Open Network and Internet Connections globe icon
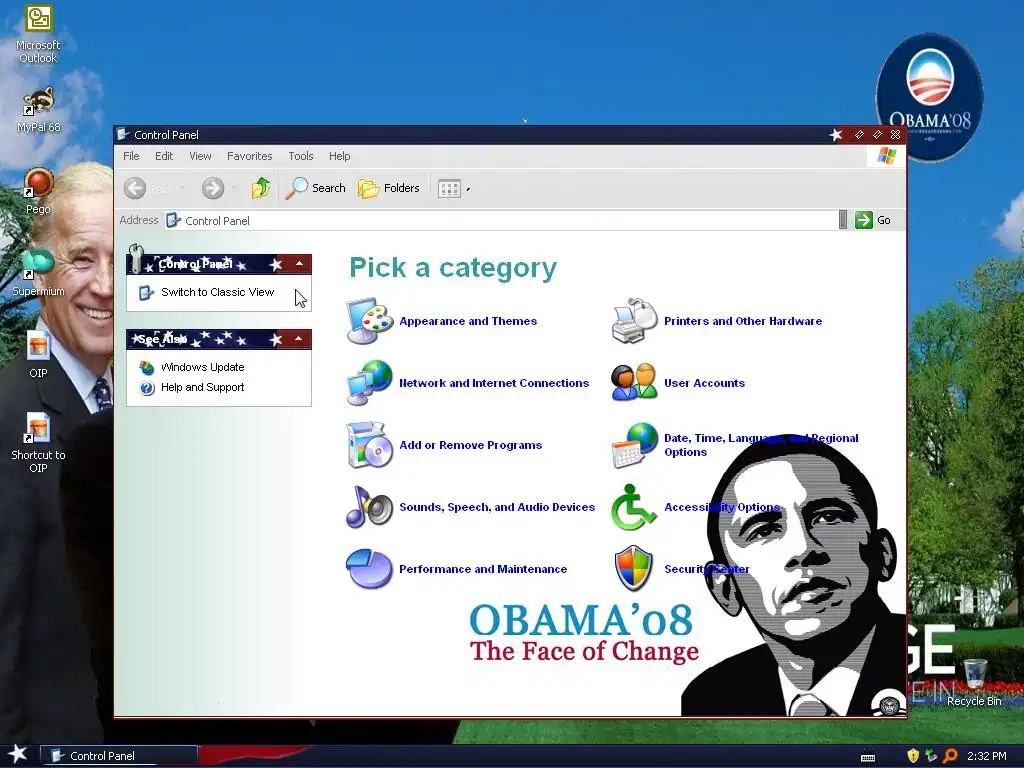The width and height of the screenshot is (1024, 768). [370, 383]
